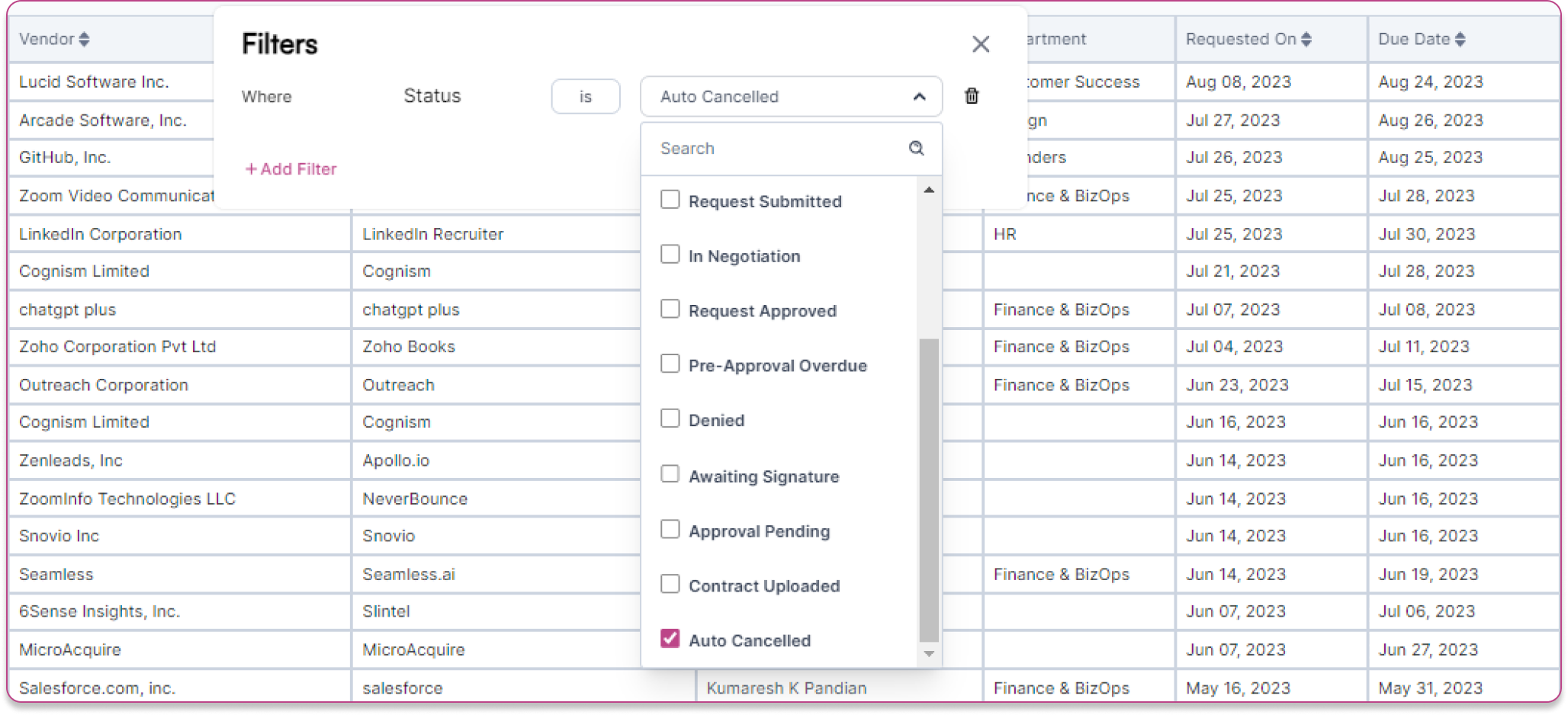Viewport: 1568px width, 715px height.
Task: Click Add Filter link
Action: tap(291, 169)
